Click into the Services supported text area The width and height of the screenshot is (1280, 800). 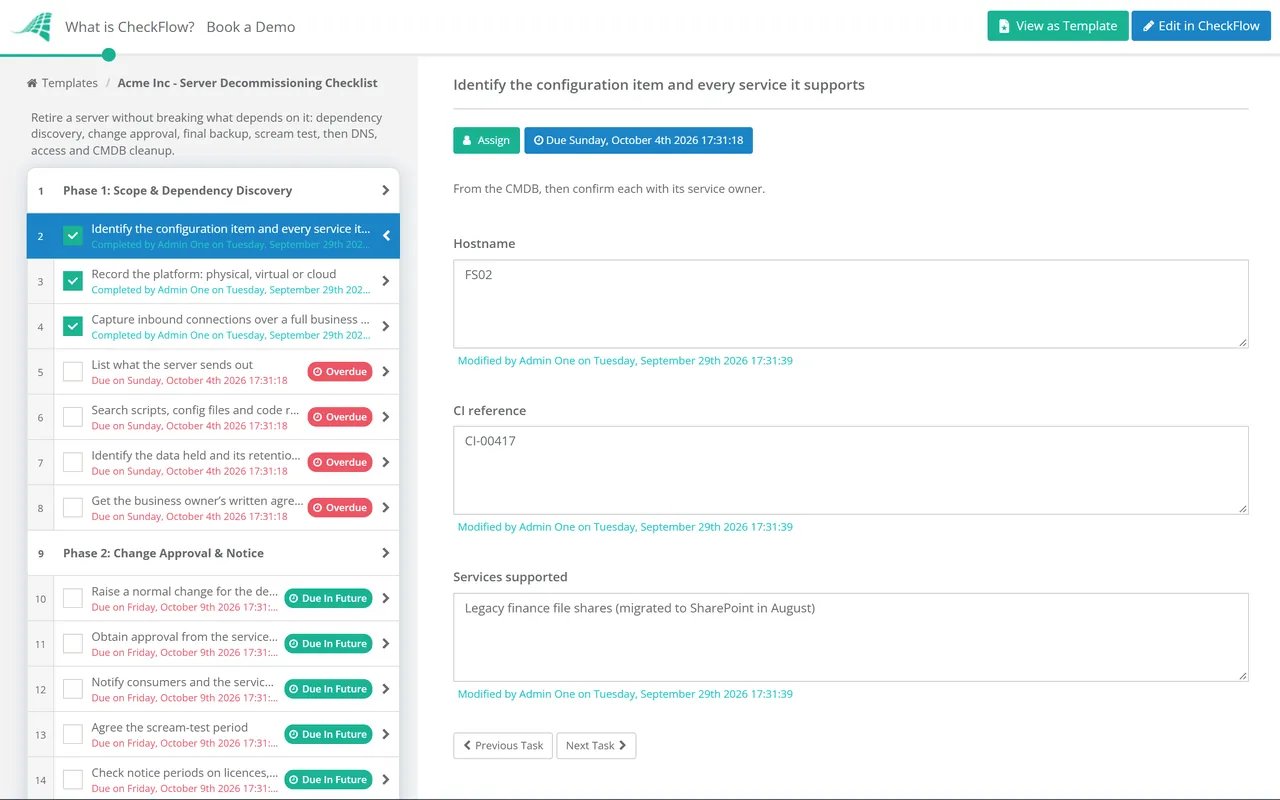click(x=851, y=637)
